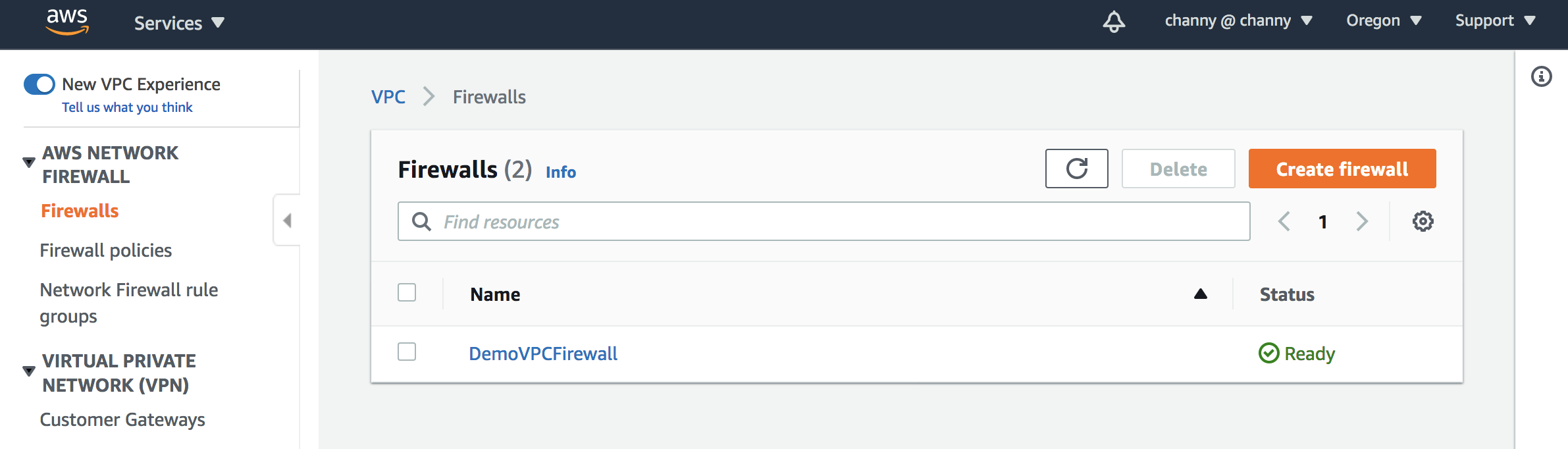Open the Services dropdown menu
The height and width of the screenshot is (449, 1568).
pyautogui.click(x=179, y=23)
